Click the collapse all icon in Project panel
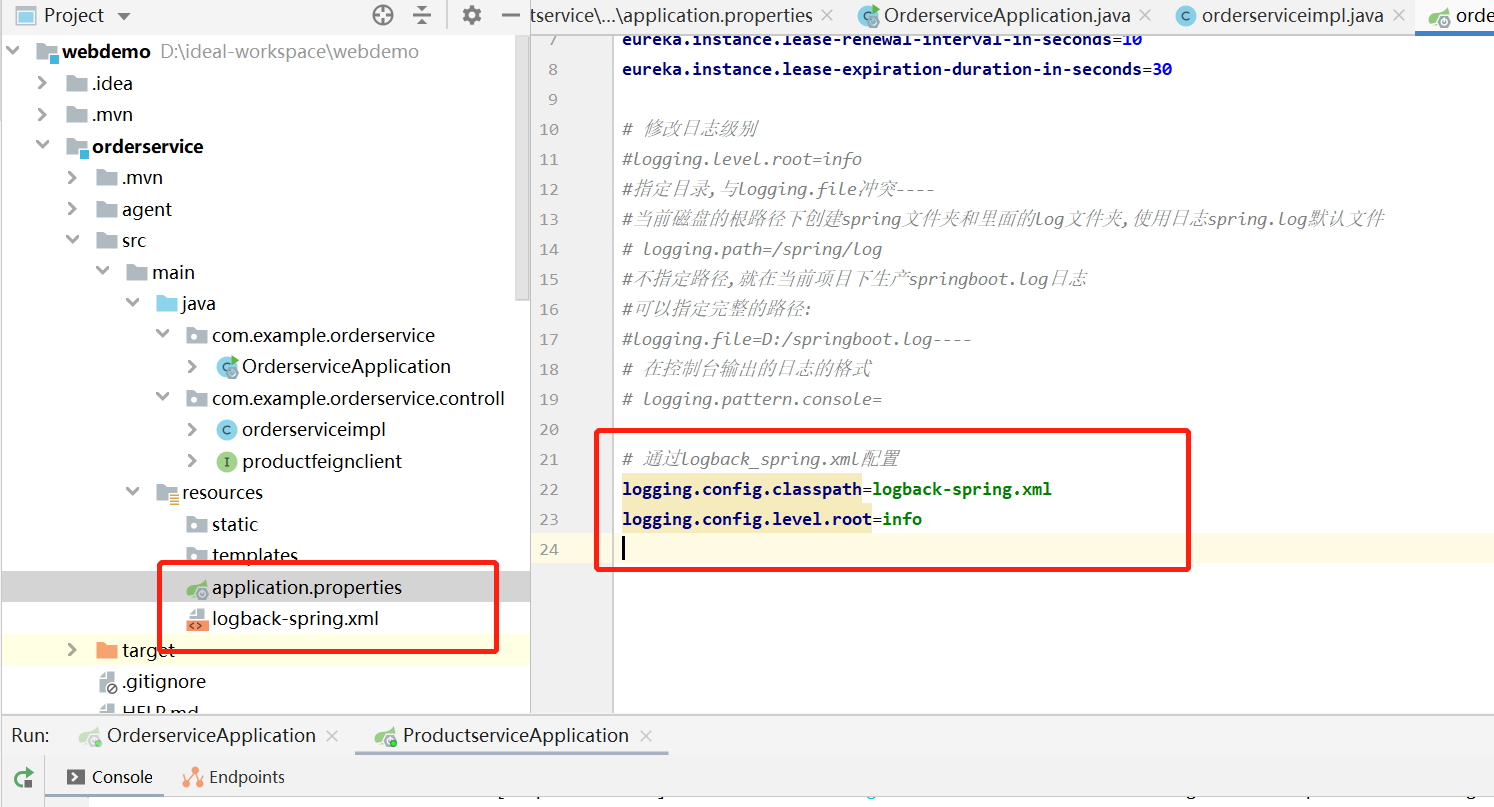This screenshot has width=1494, height=807. click(423, 15)
